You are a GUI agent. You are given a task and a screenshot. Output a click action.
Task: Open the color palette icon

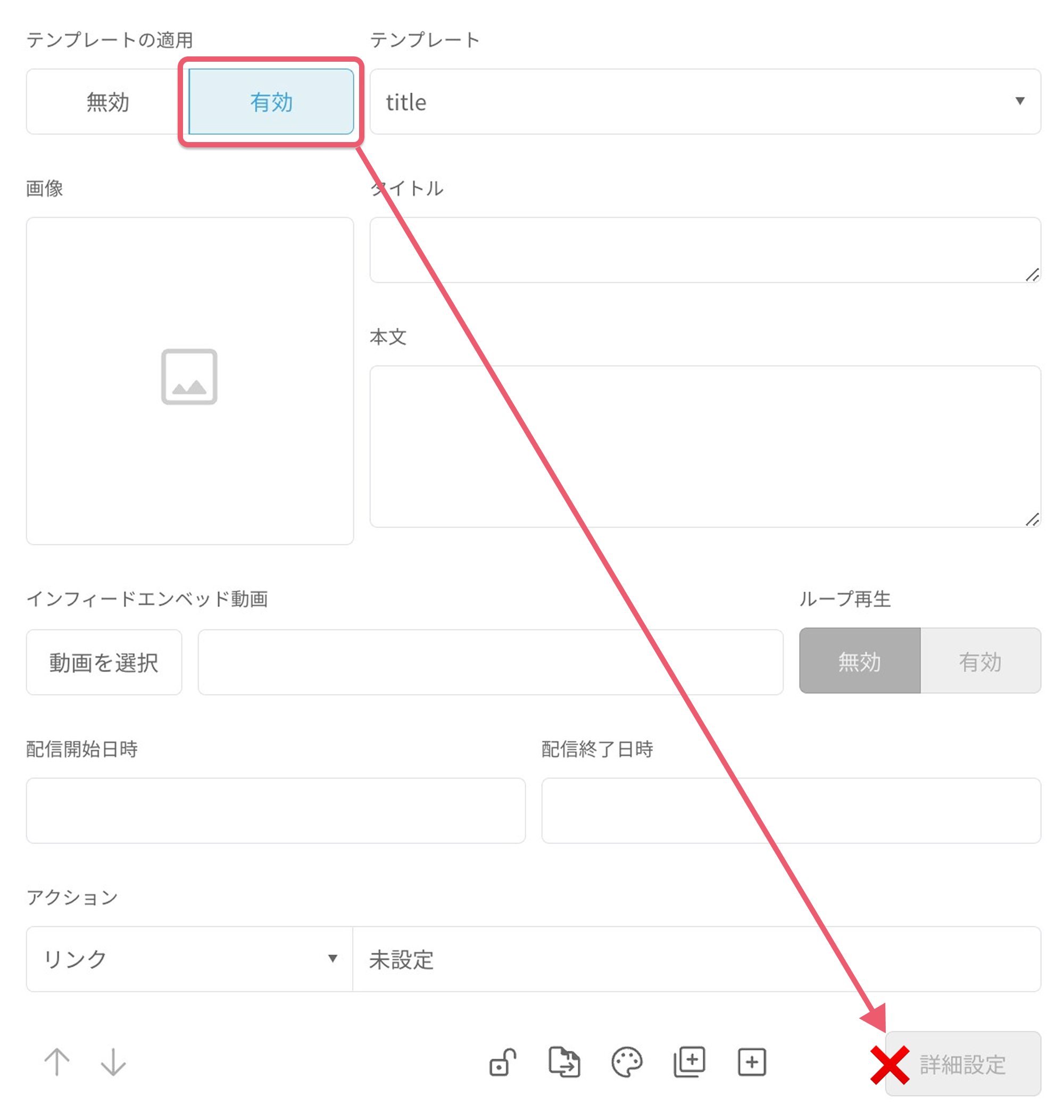[627, 1061]
